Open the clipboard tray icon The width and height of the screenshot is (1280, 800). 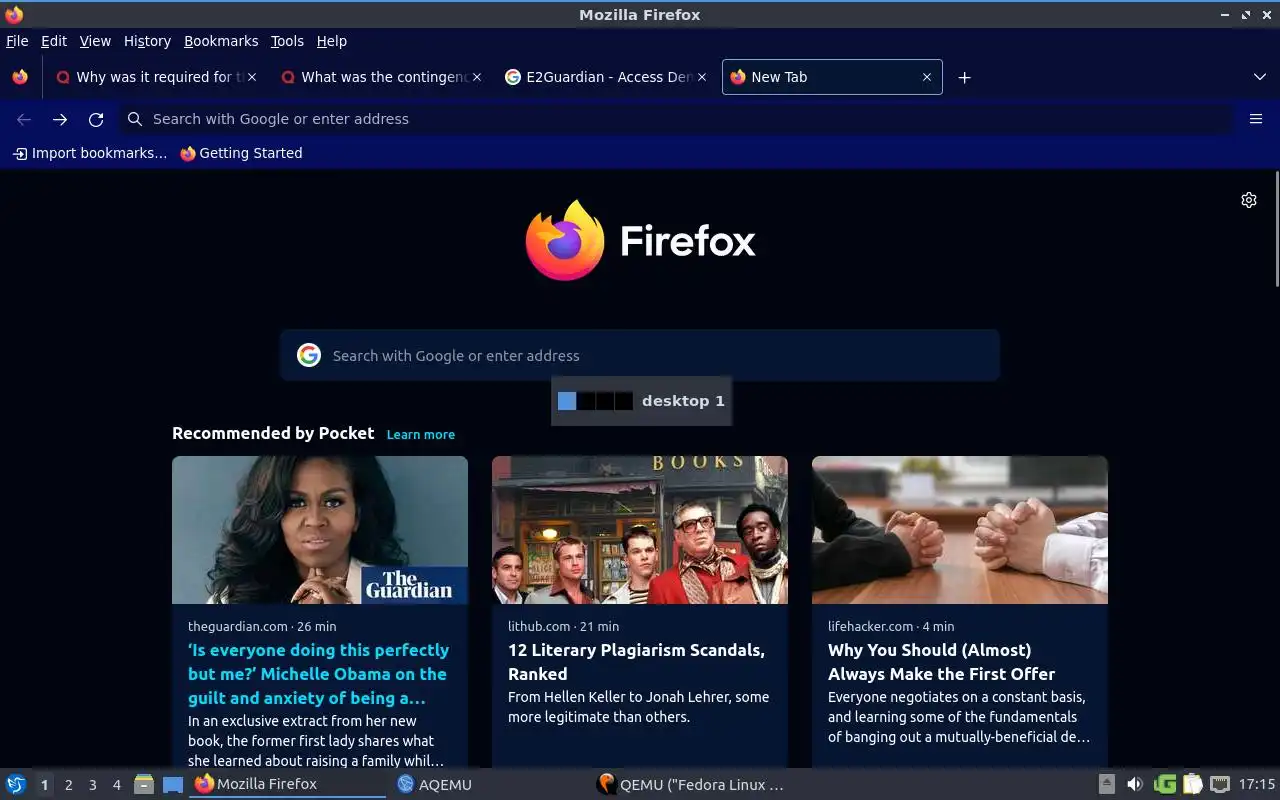coord(1192,784)
